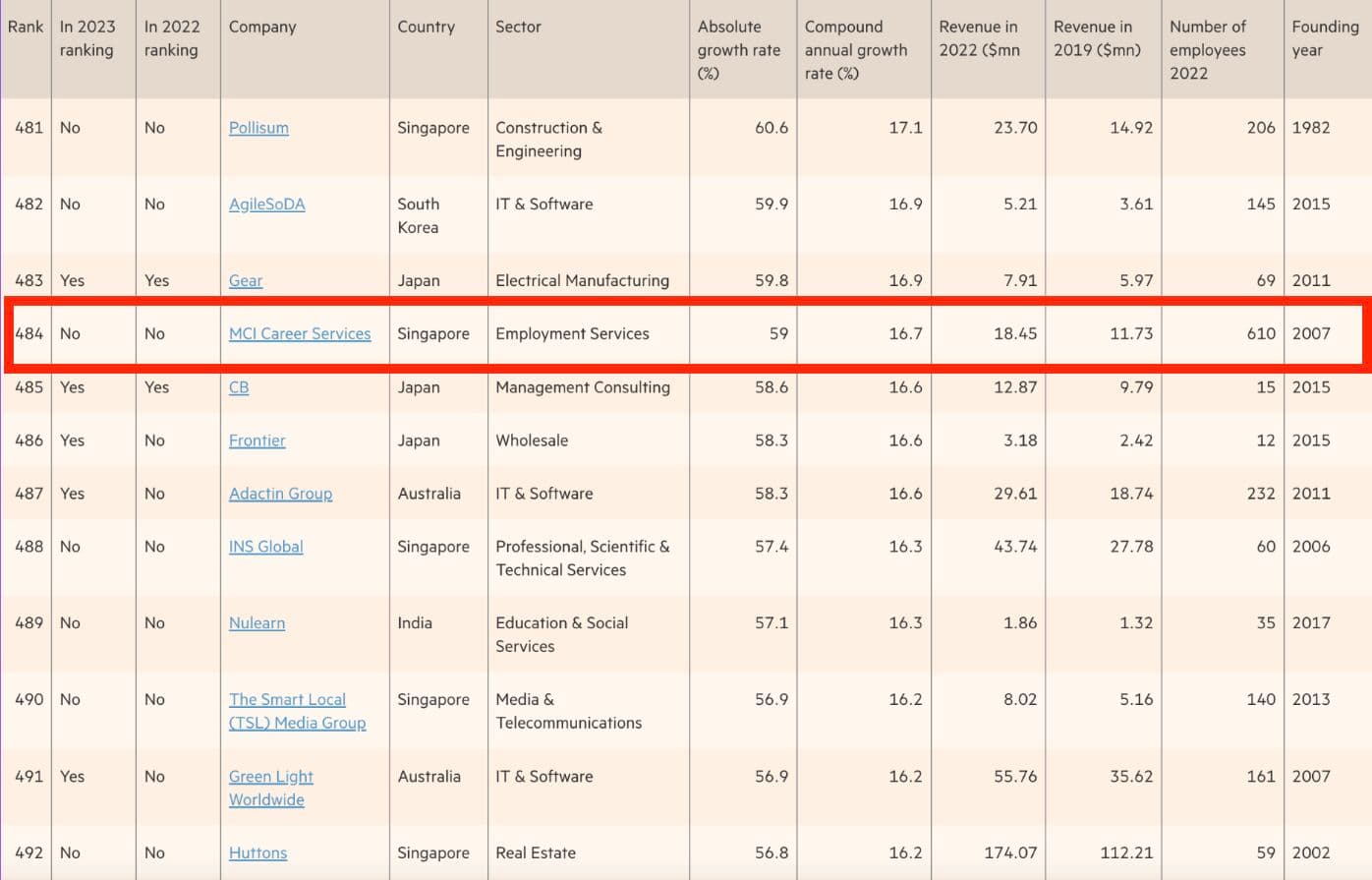Viewport: 1372px width, 880px height.
Task: Open the Huttons company link
Action: tap(257, 853)
